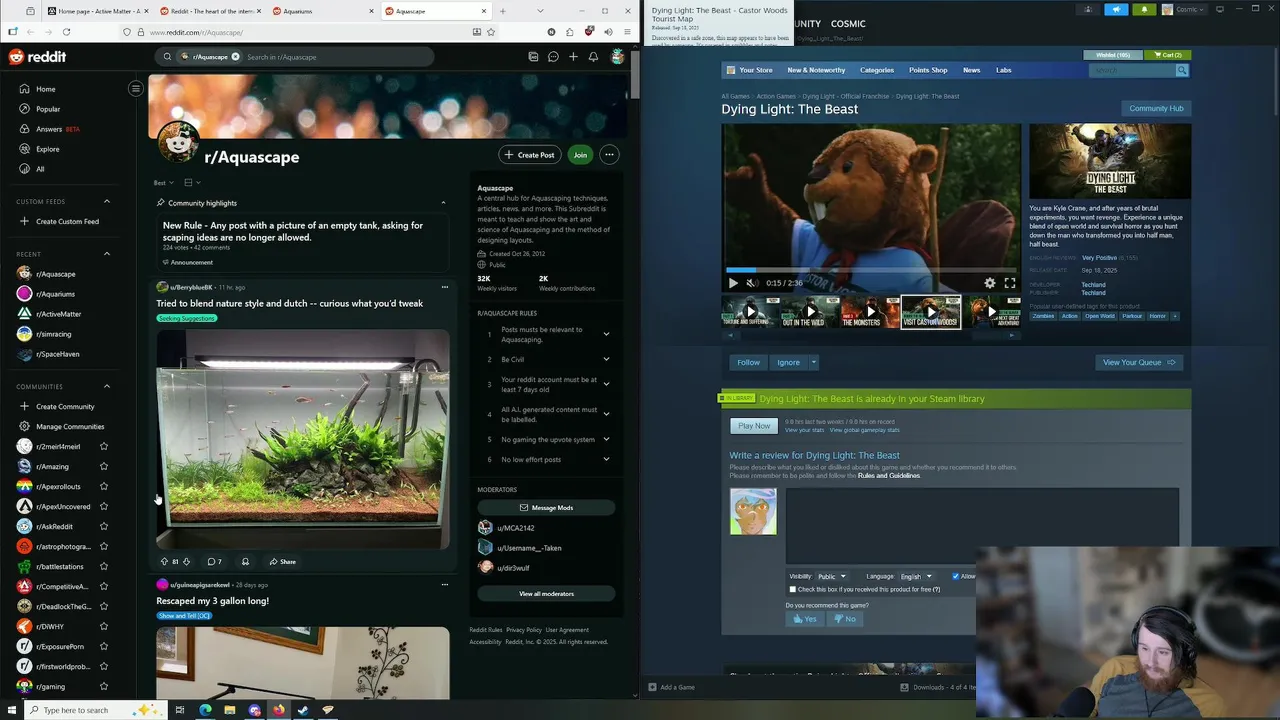Open the post view layout dropdown
This screenshot has width=1280, height=720.
coord(192,183)
